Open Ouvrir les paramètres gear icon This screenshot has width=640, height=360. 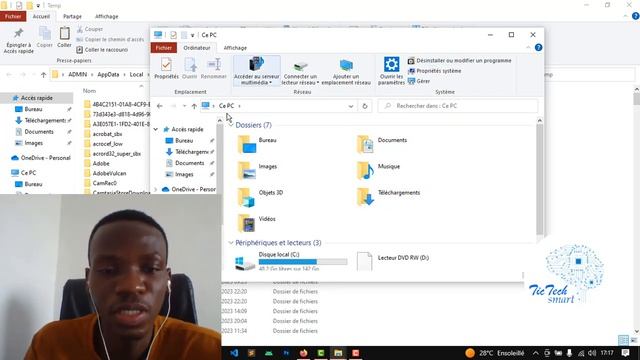coord(391,64)
